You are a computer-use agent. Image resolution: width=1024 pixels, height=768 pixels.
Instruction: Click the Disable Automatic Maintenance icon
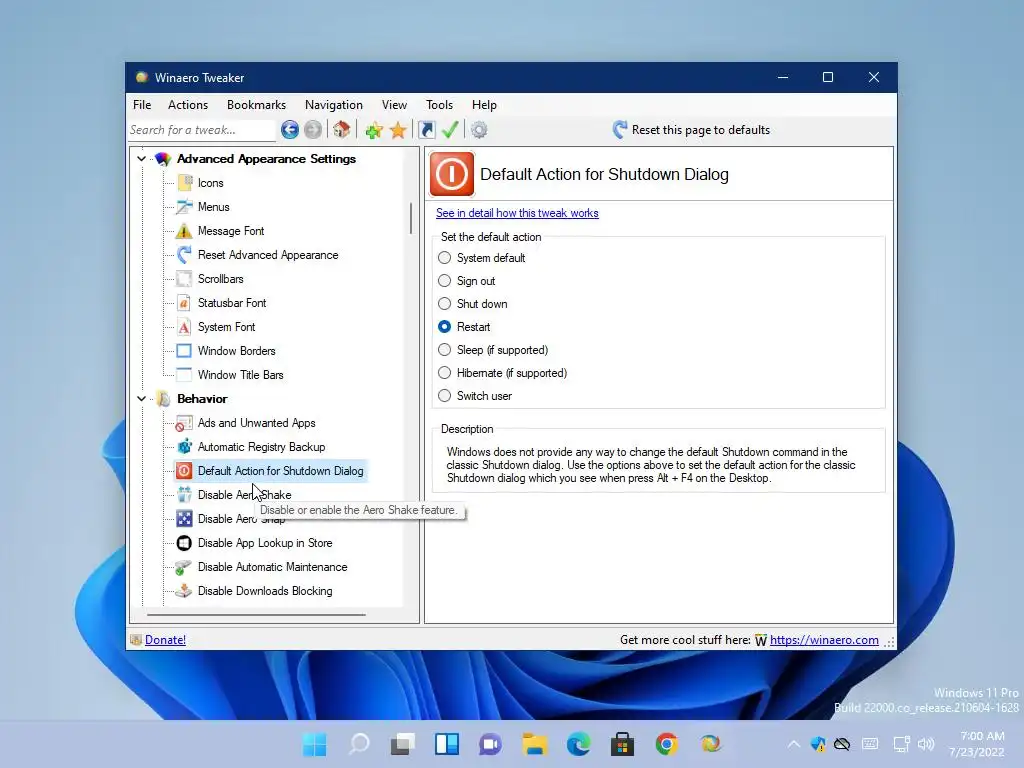click(185, 567)
